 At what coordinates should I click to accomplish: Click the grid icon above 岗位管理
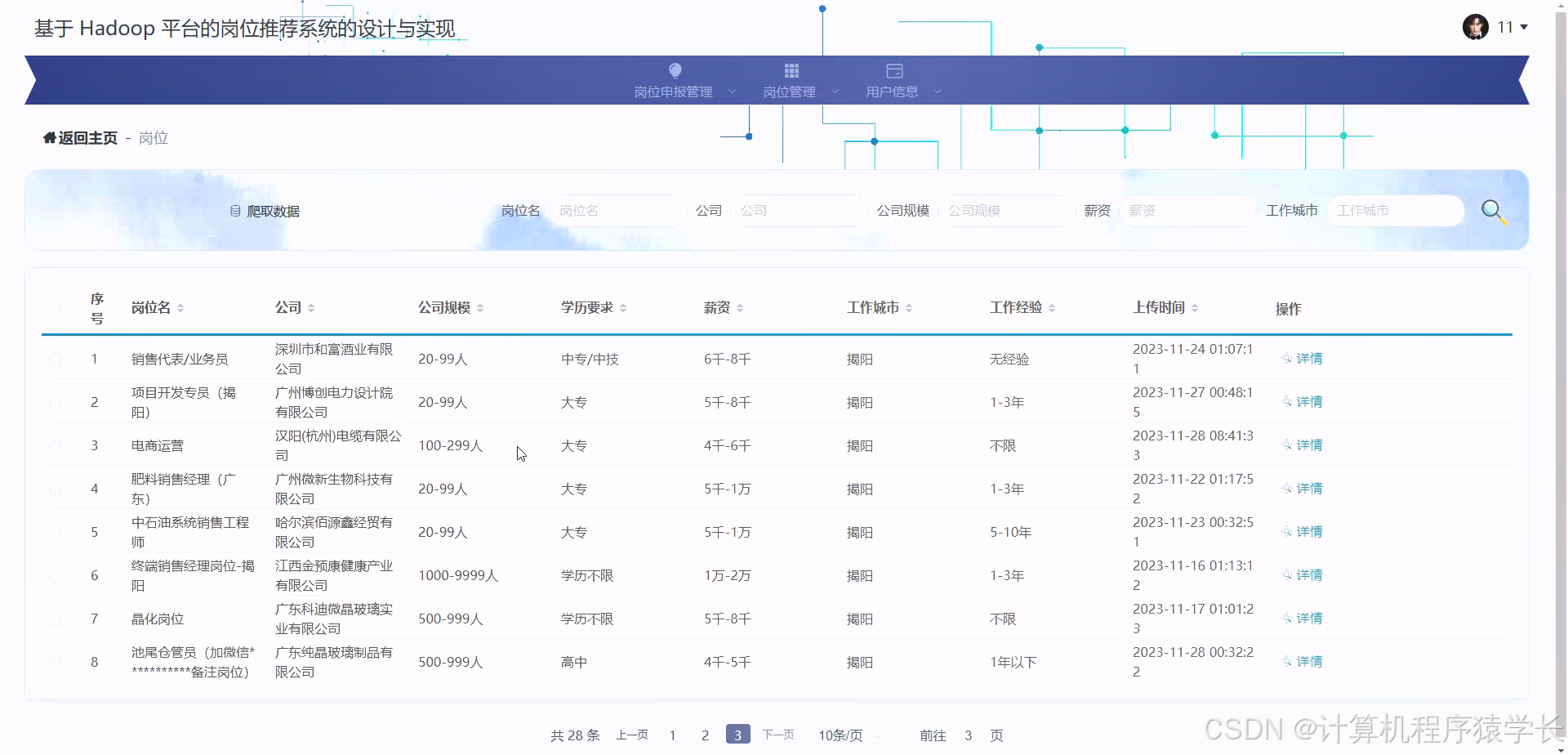791,71
